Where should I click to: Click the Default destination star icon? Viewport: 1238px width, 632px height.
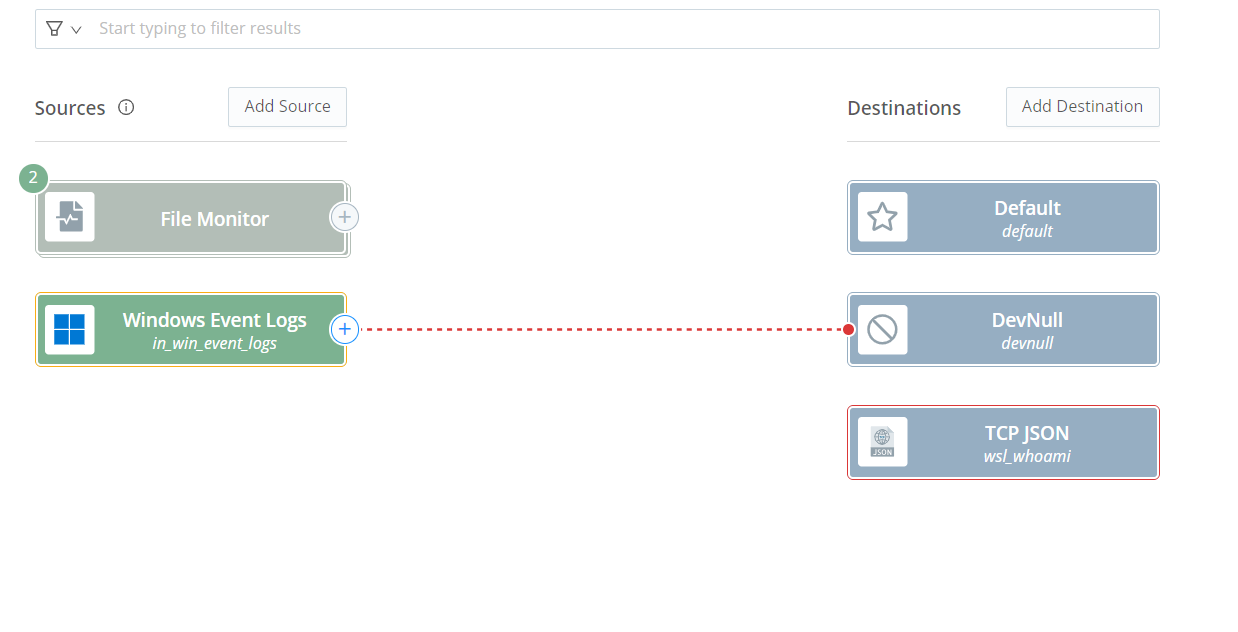[882, 217]
